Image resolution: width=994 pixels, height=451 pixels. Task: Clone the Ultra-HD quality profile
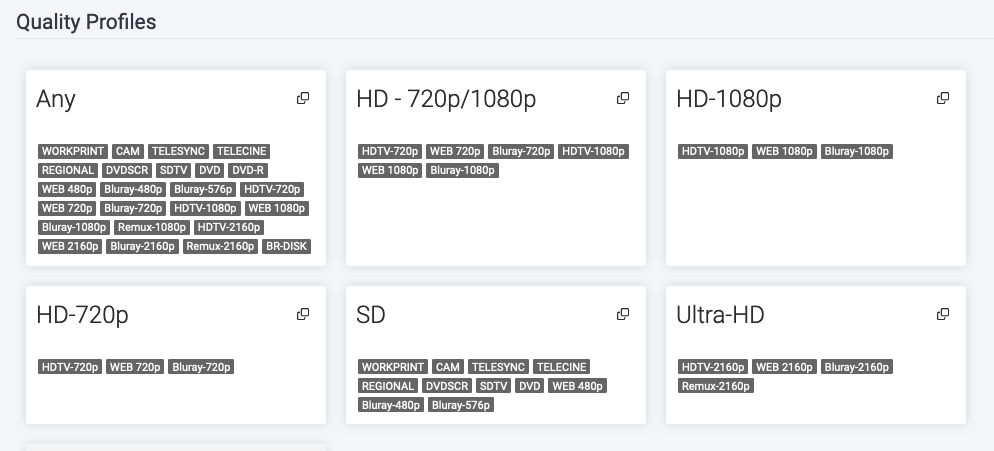(943, 314)
